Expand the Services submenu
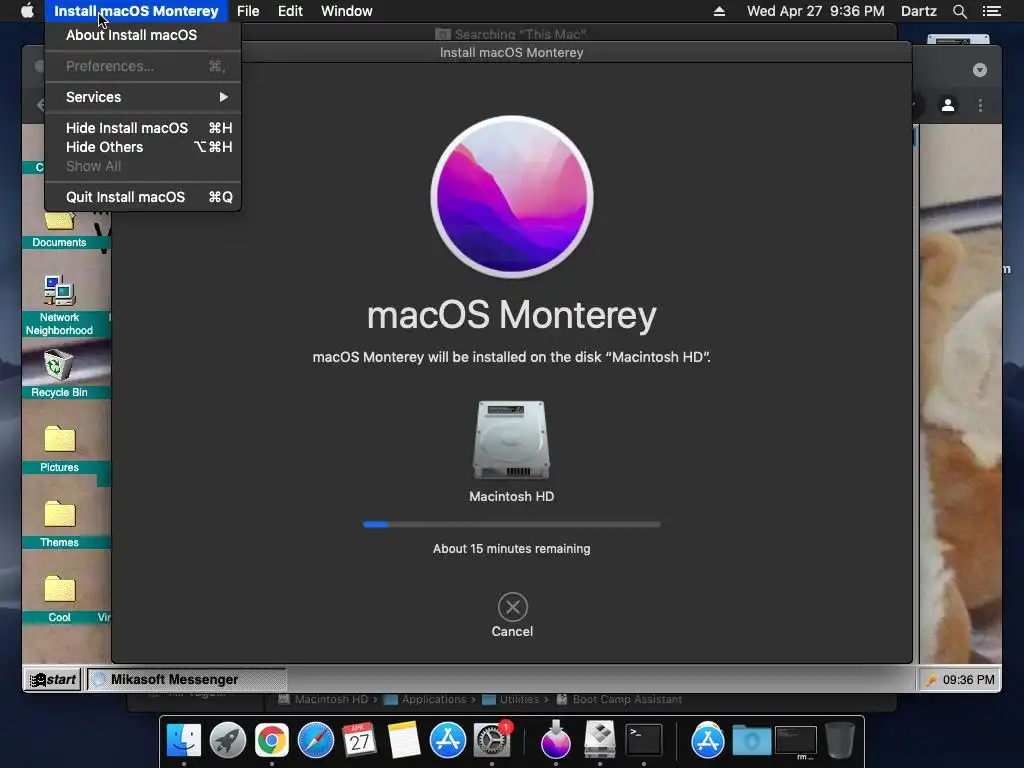The width and height of the screenshot is (1024, 768). point(143,97)
